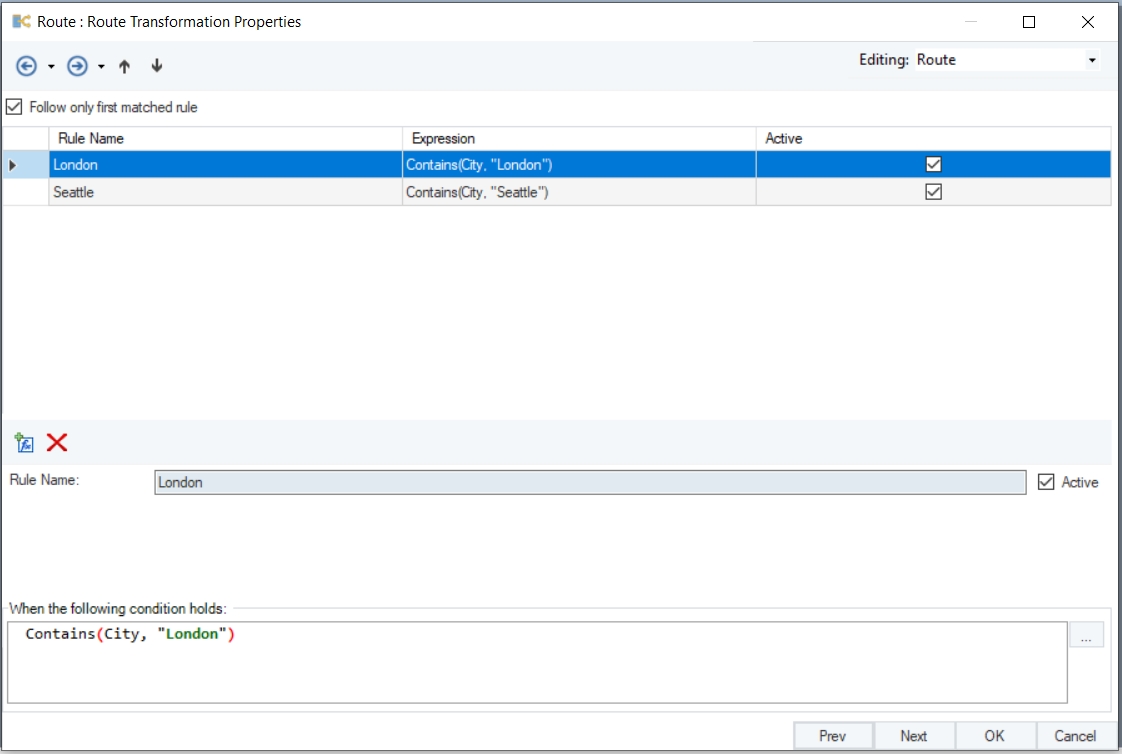Move rule down with down arrow
Viewport: 1122px width, 754px height.
[x=157, y=66]
